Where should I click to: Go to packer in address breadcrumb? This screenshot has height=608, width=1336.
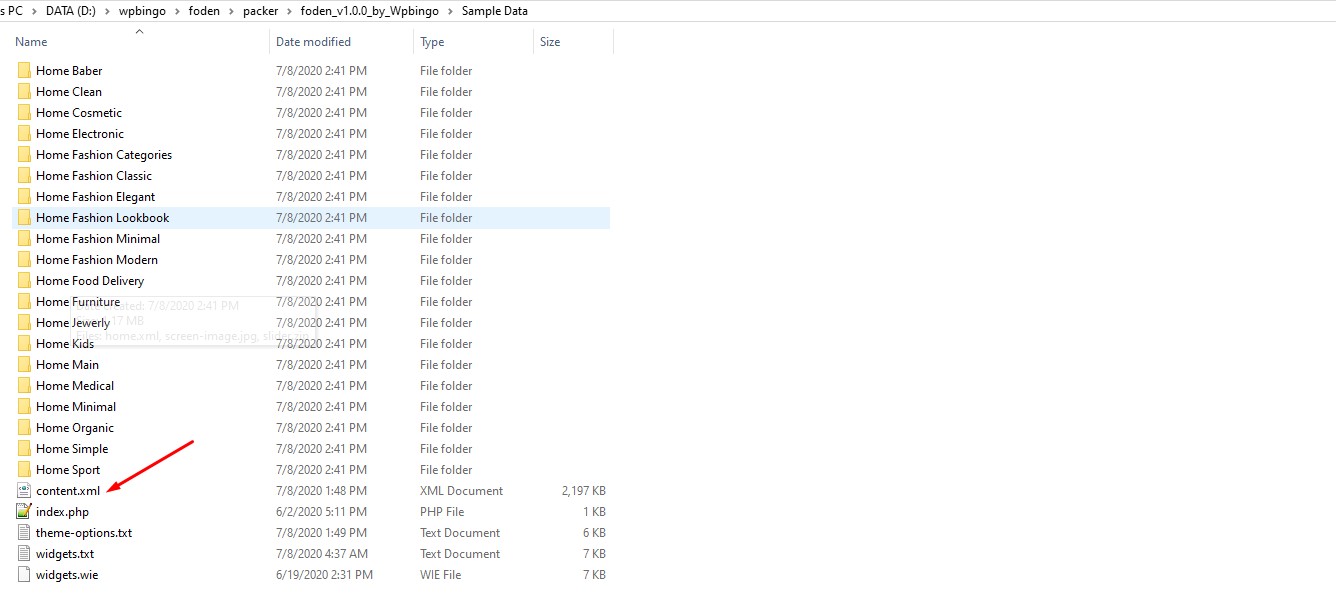tap(260, 11)
